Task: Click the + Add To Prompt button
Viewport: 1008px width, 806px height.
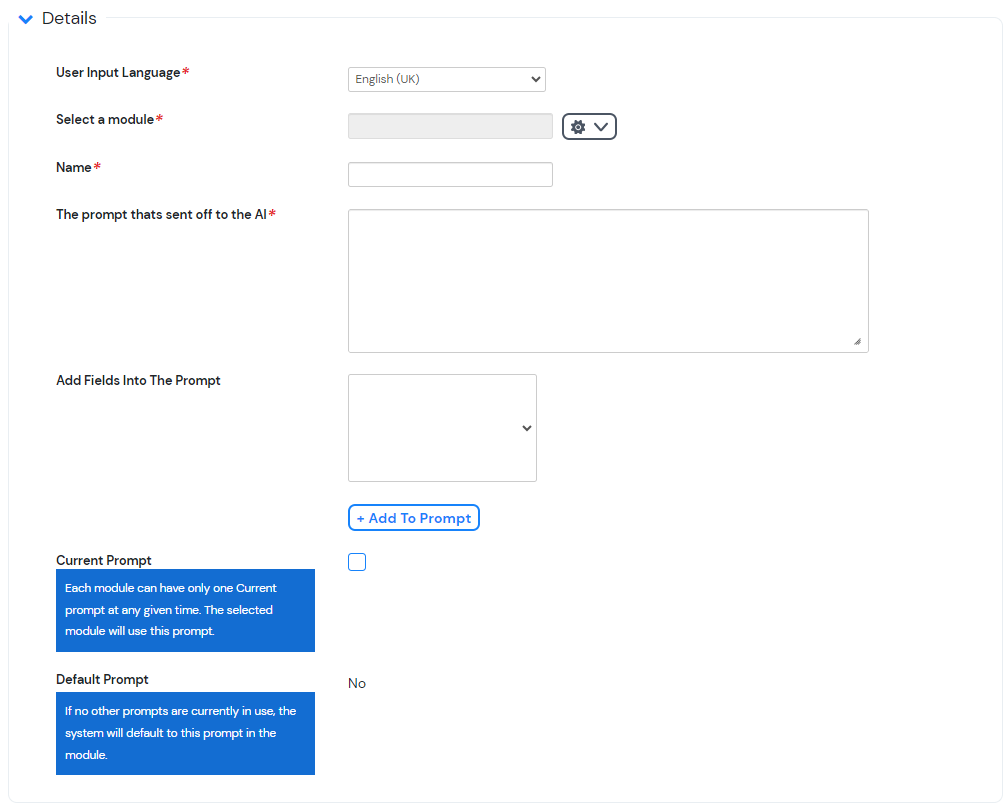Action: click(x=413, y=518)
